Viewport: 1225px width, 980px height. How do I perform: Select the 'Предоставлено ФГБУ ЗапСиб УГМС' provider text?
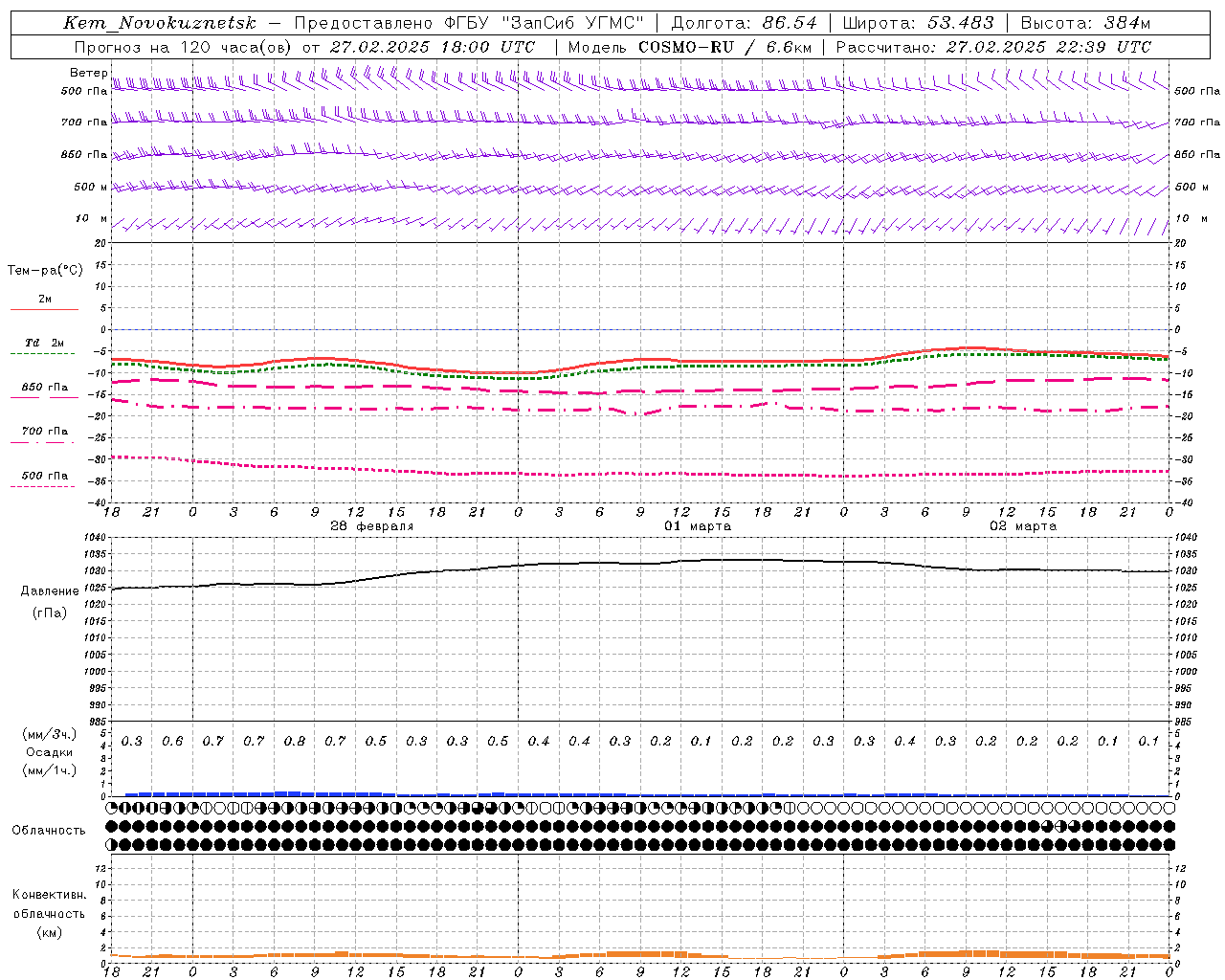[x=469, y=23]
